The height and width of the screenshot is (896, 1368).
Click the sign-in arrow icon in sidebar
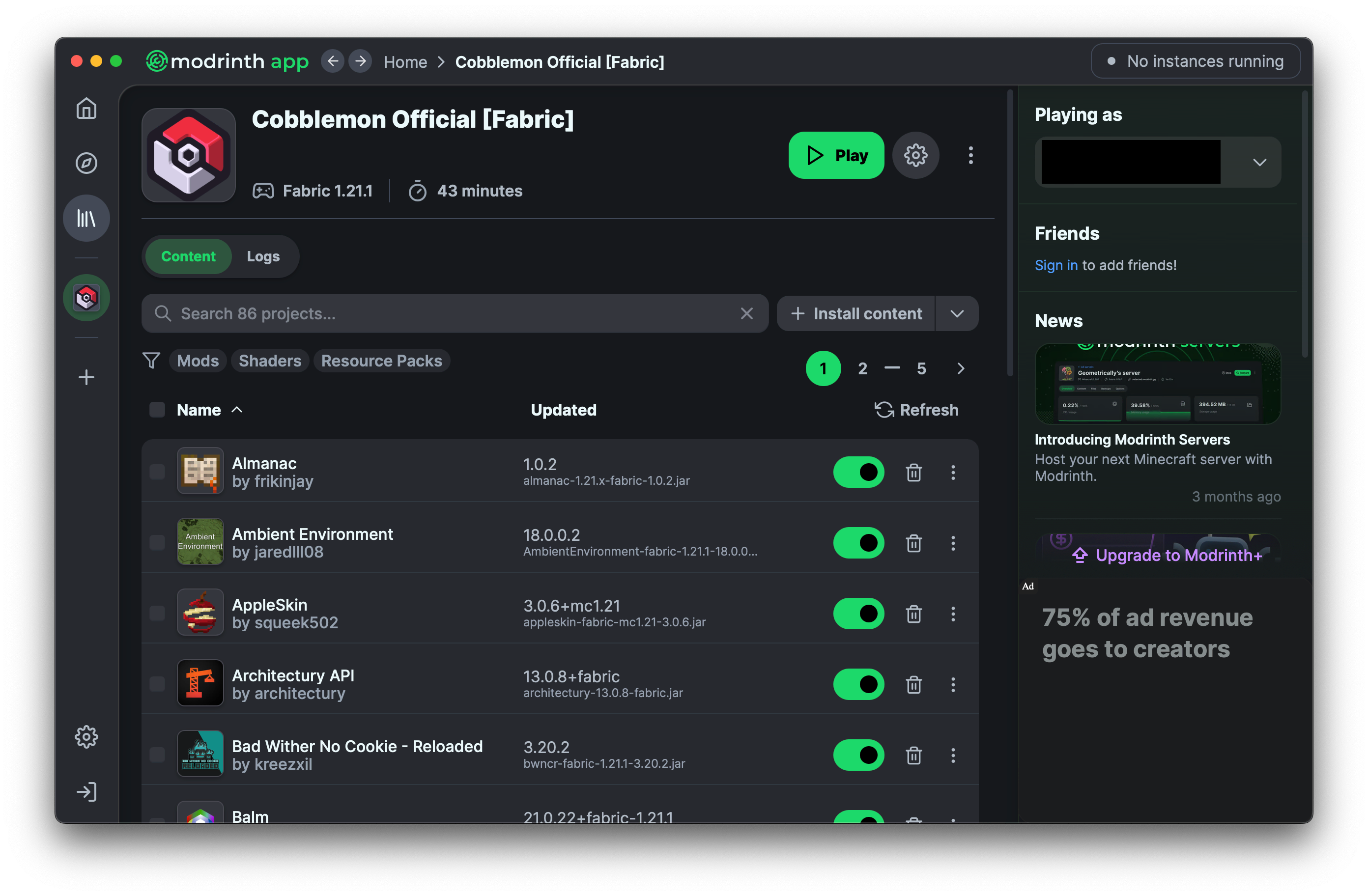[86, 792]
